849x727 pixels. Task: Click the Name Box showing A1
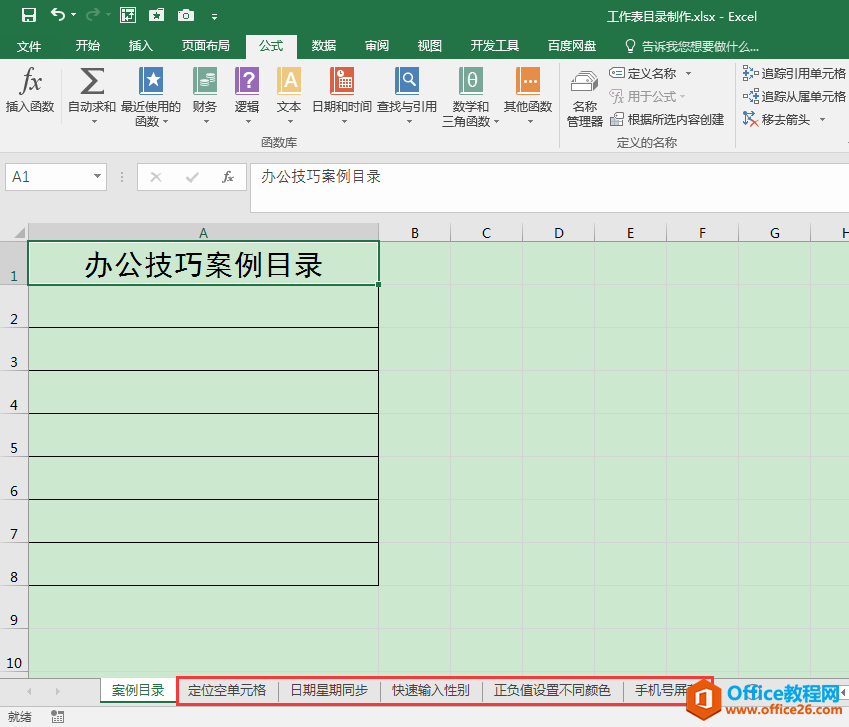tap(48, 176)
